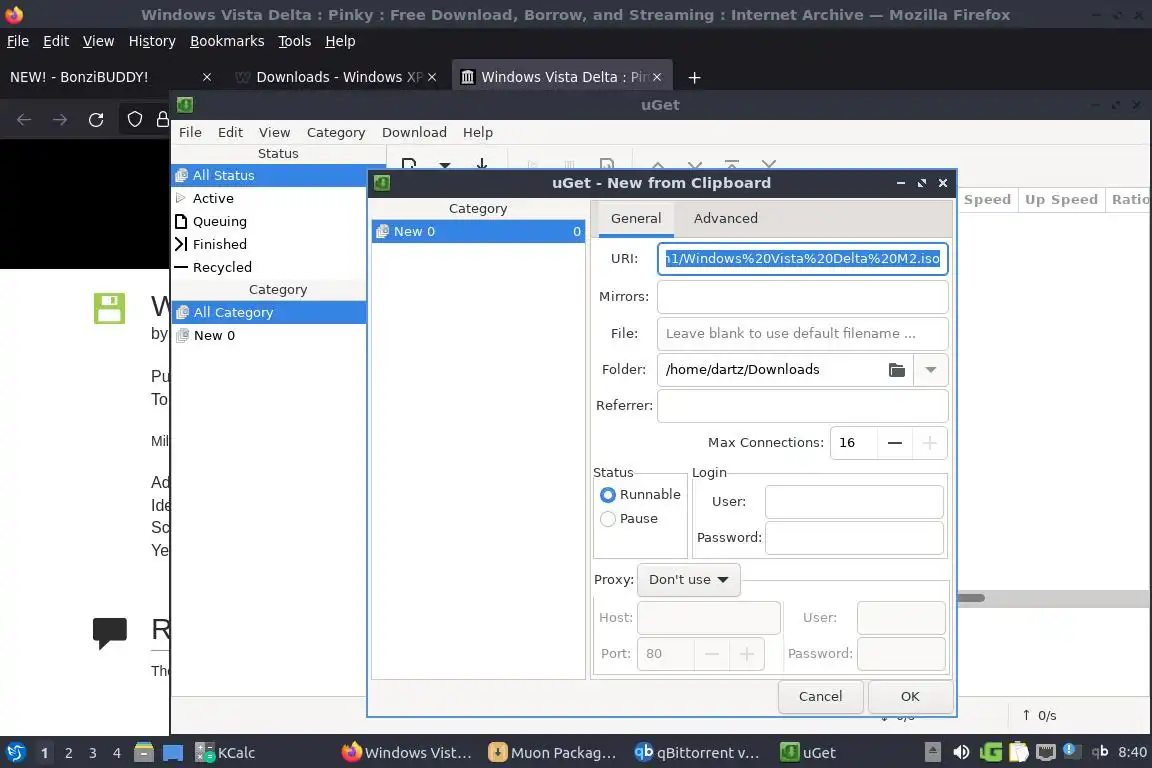Switch to qBittorrent taskbar entry
The height and width of the screenshot is (768, 1152).
coord(696,753)
